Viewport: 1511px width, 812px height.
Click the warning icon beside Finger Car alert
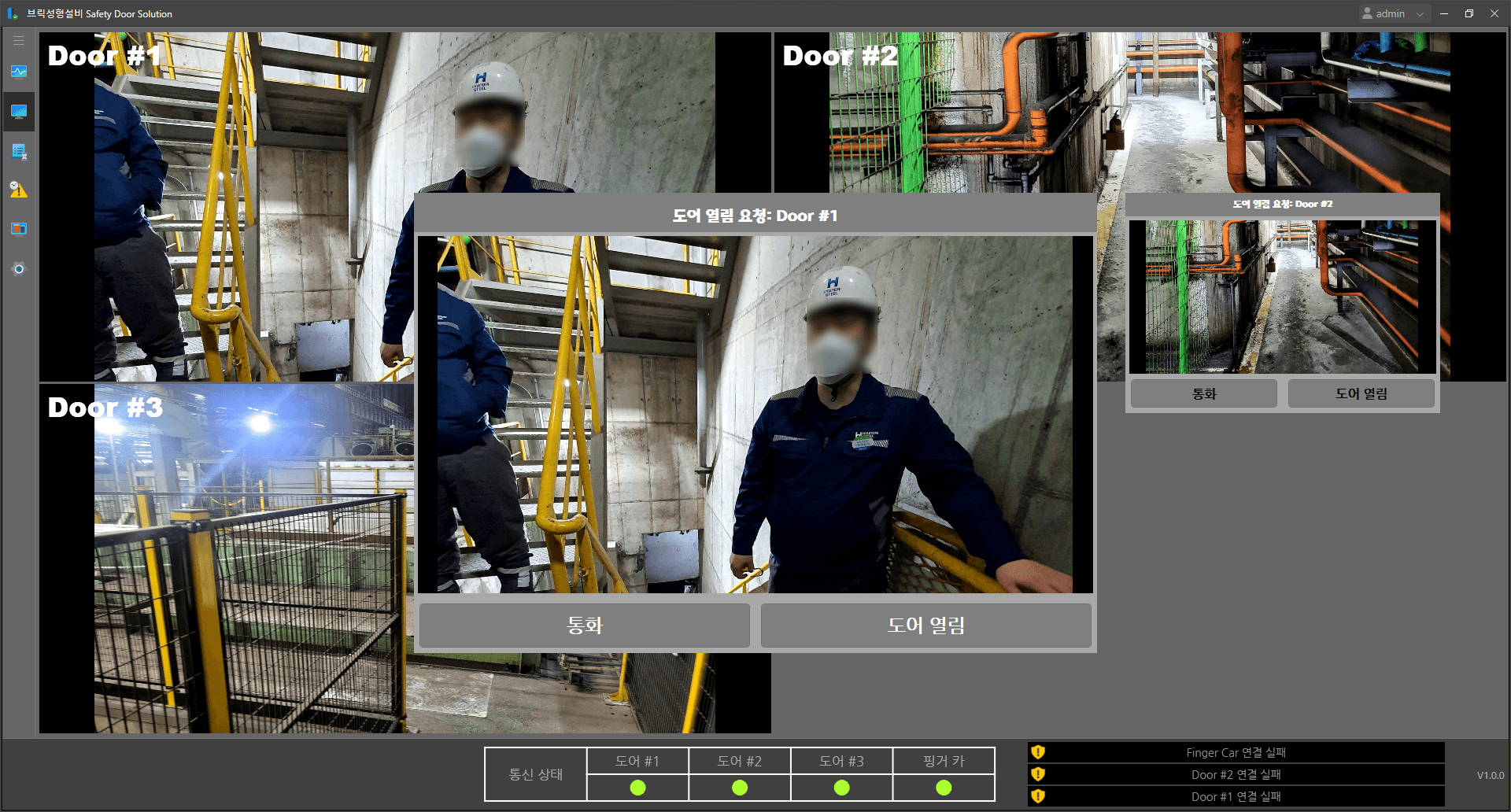click(1037, 752)
